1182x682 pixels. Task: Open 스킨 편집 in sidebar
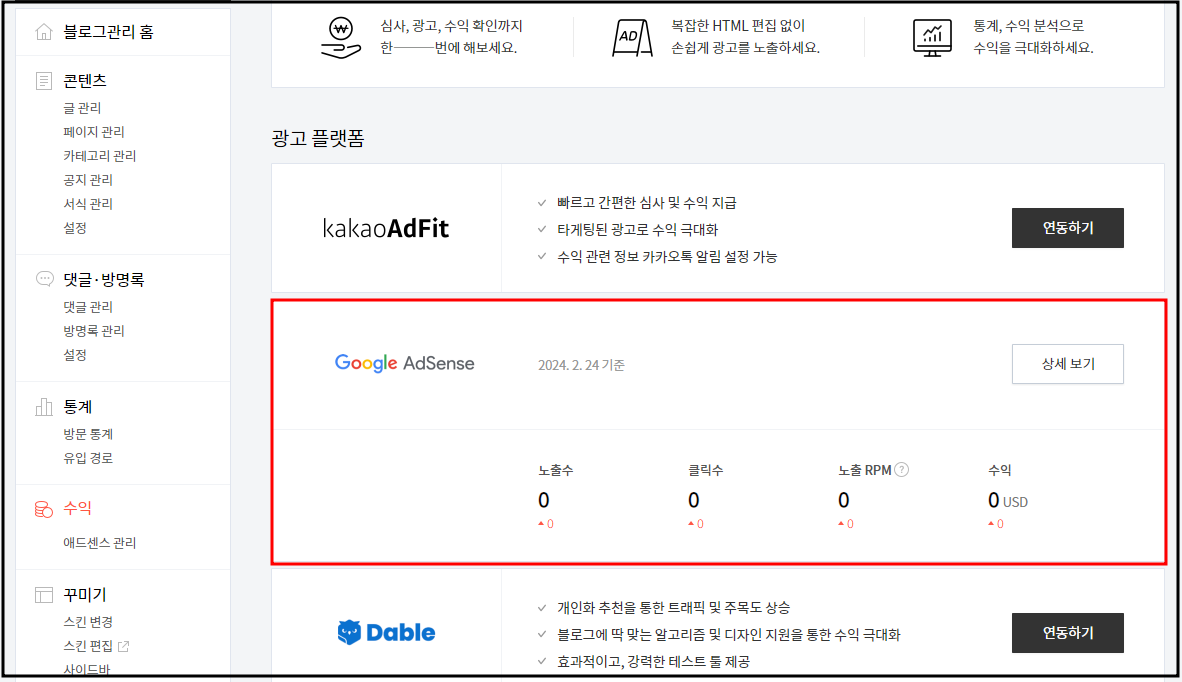(87, 646)
